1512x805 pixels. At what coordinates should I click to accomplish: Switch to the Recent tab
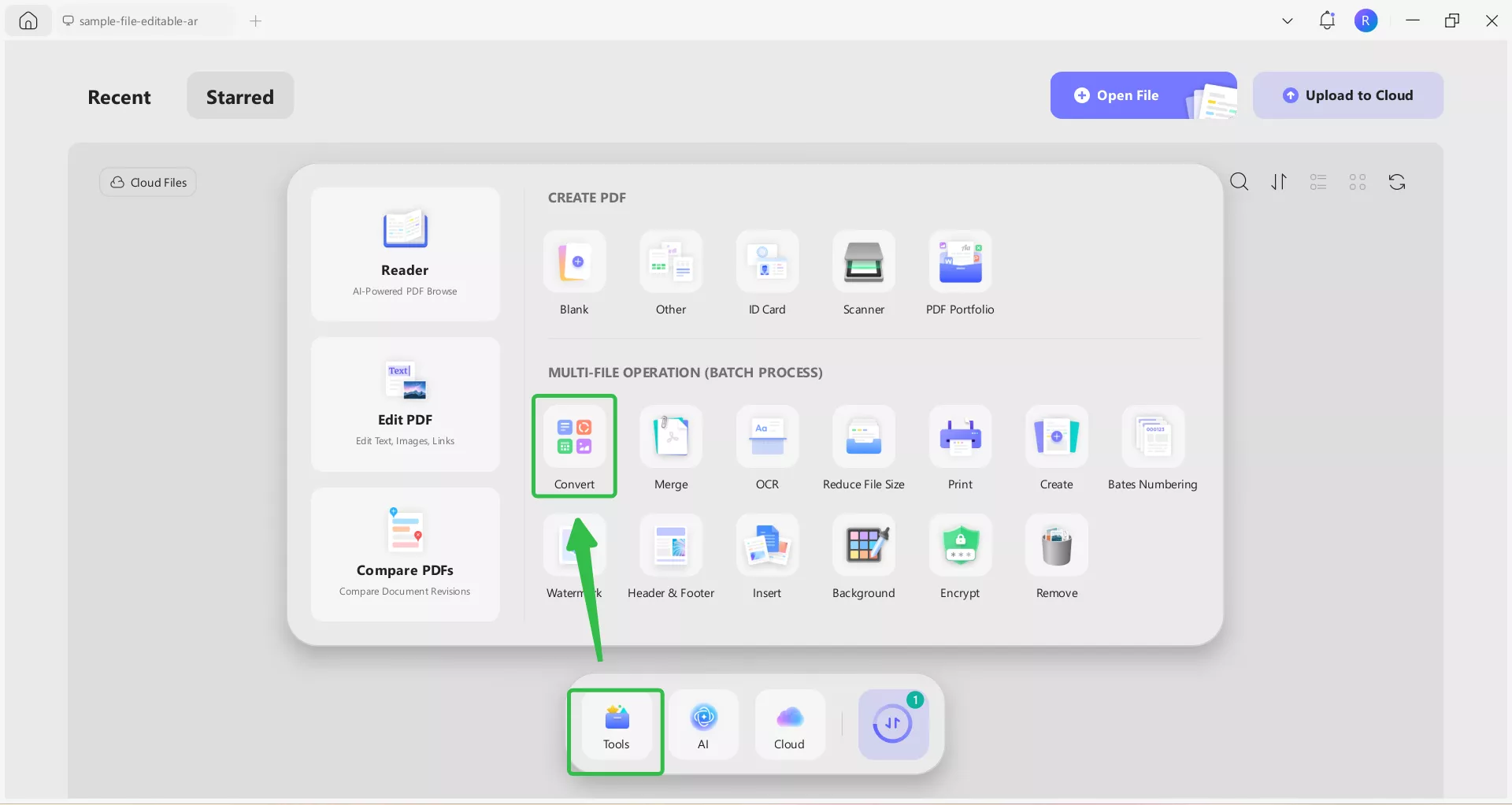coord(119,97)
